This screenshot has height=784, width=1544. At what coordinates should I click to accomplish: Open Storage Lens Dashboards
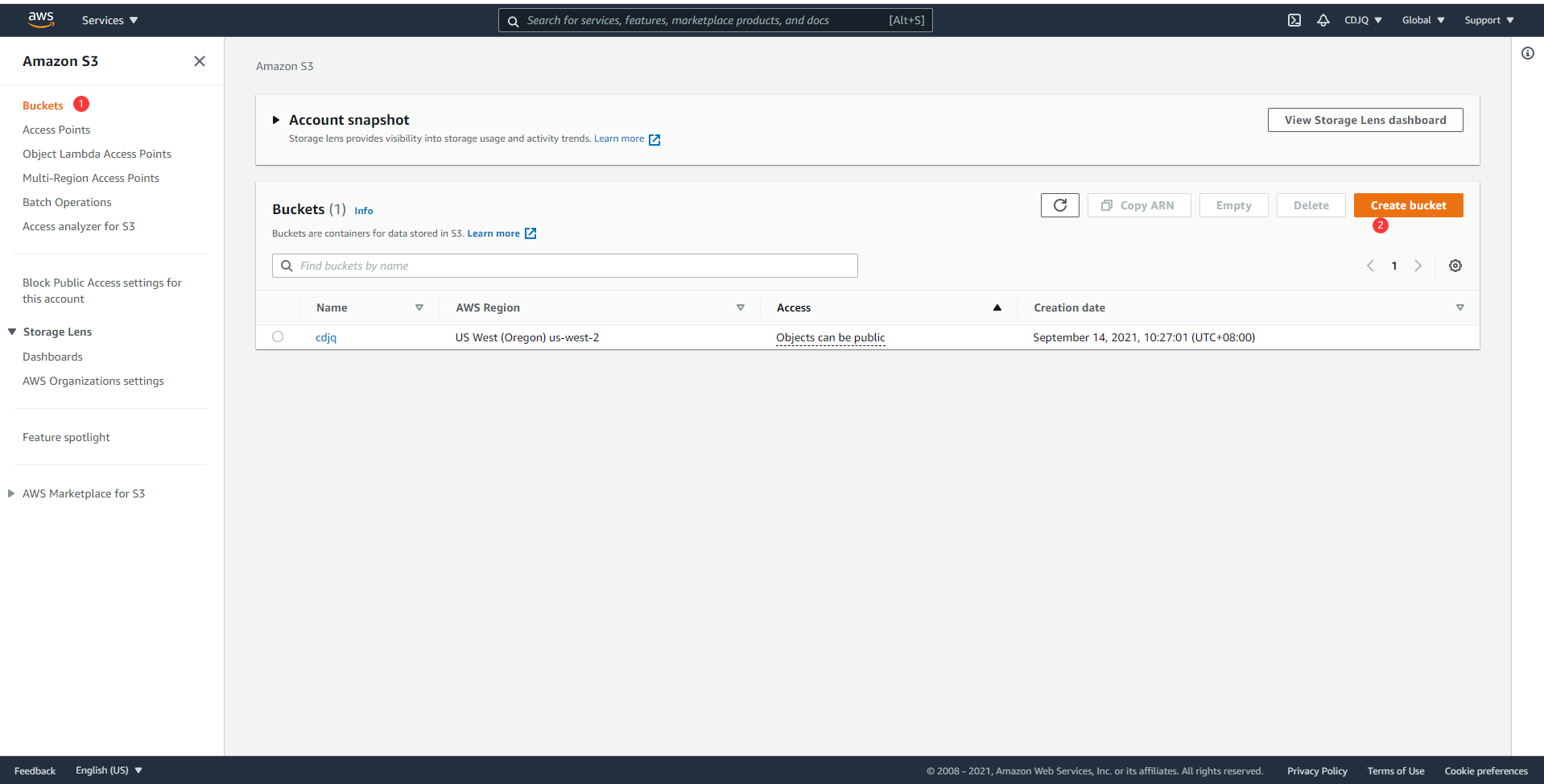point(52,357)
